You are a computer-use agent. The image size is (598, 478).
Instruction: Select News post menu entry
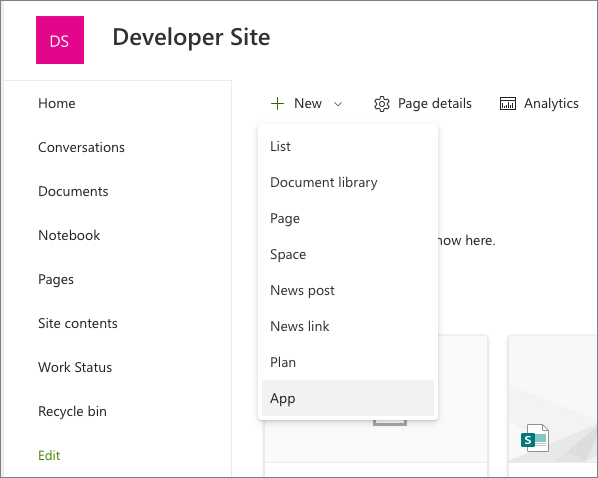tap(348, 290)
